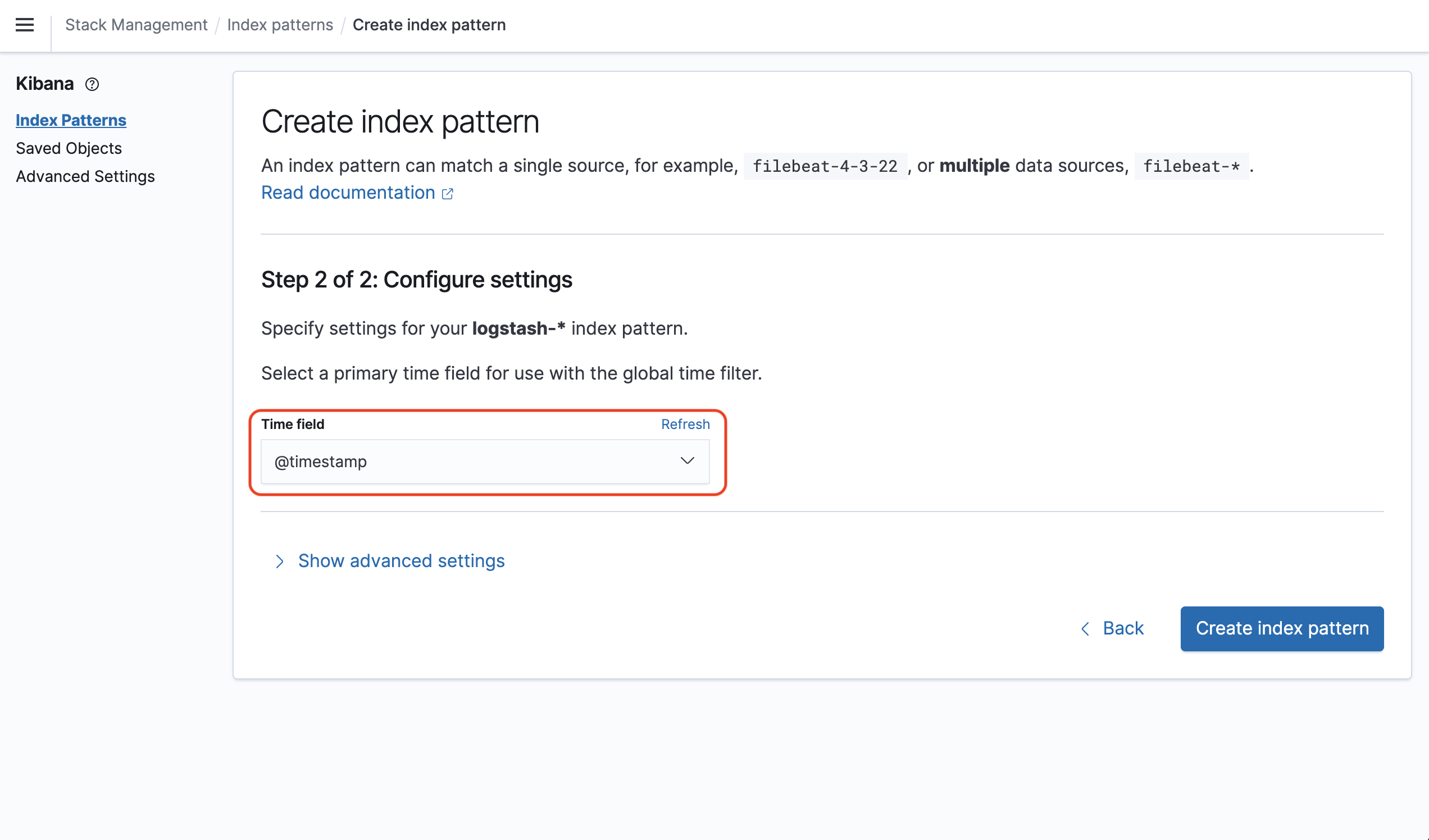This screenshot has width=1429, height=840.
Task: Expand Show advanced settings
Action: [401, 560]
